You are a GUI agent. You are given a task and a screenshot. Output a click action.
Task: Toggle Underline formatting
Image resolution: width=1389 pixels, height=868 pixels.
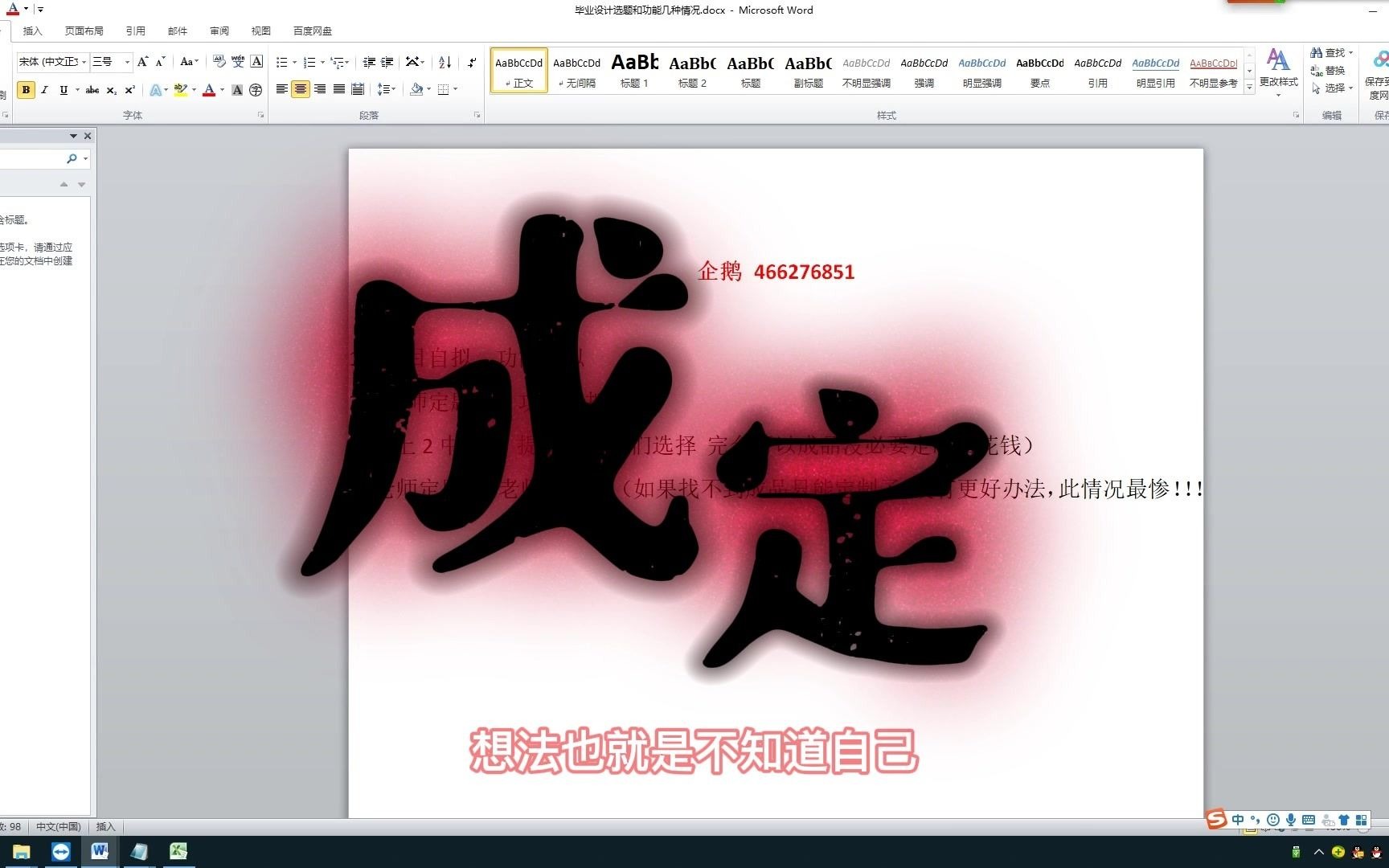(64, 90)
